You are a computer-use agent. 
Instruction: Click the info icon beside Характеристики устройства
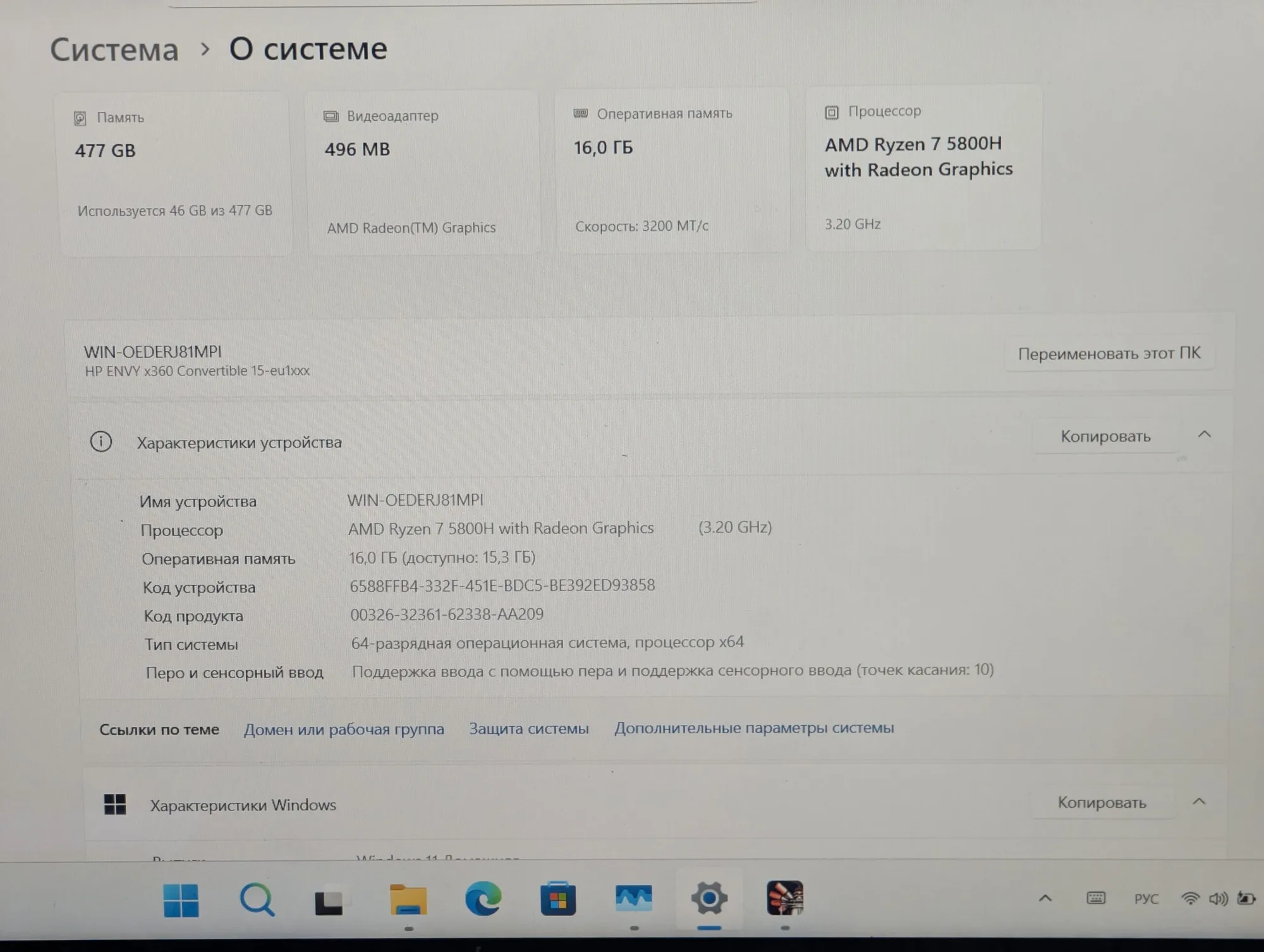click(x=101, y=441)
